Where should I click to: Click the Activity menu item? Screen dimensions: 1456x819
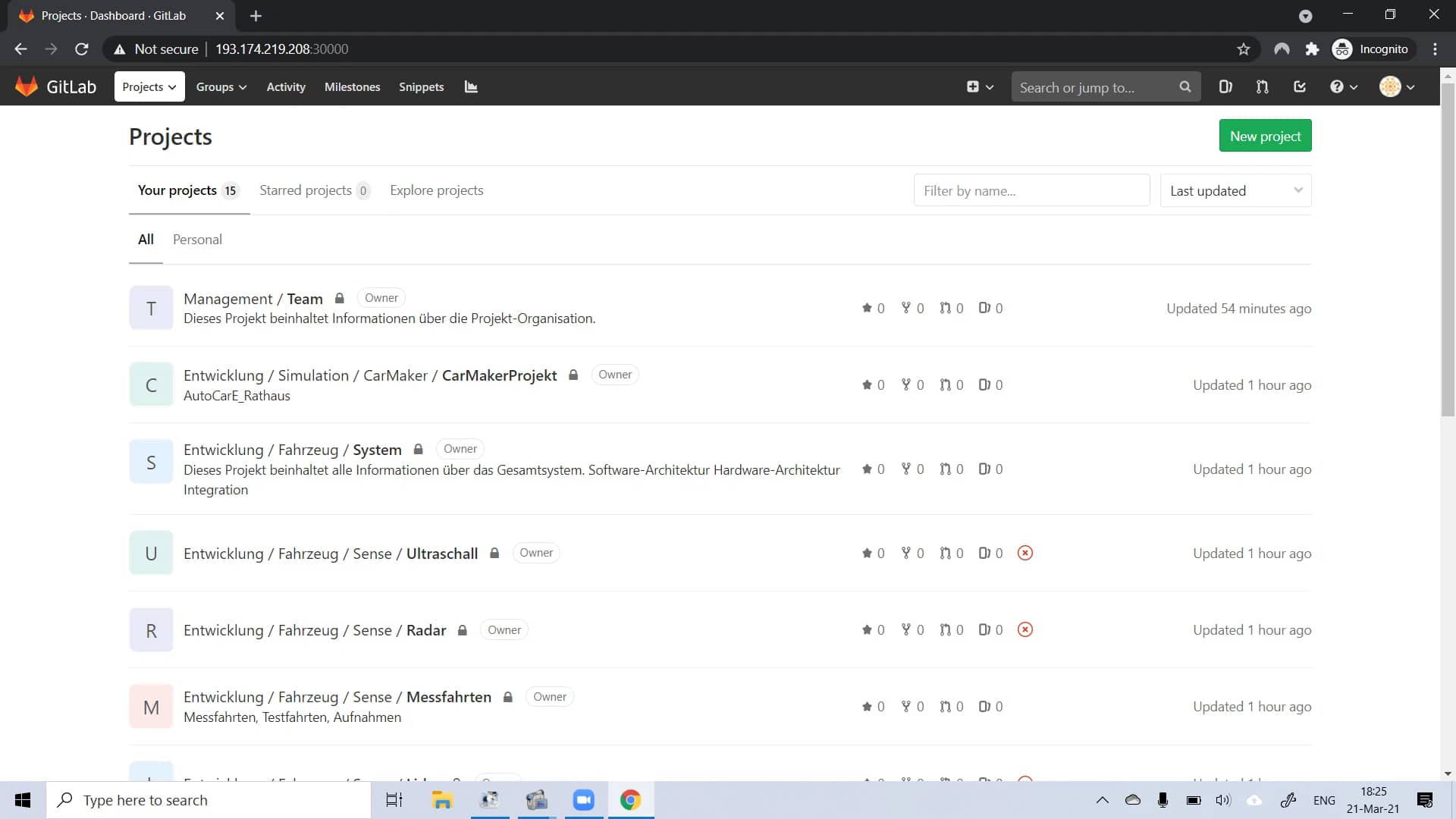285,86
